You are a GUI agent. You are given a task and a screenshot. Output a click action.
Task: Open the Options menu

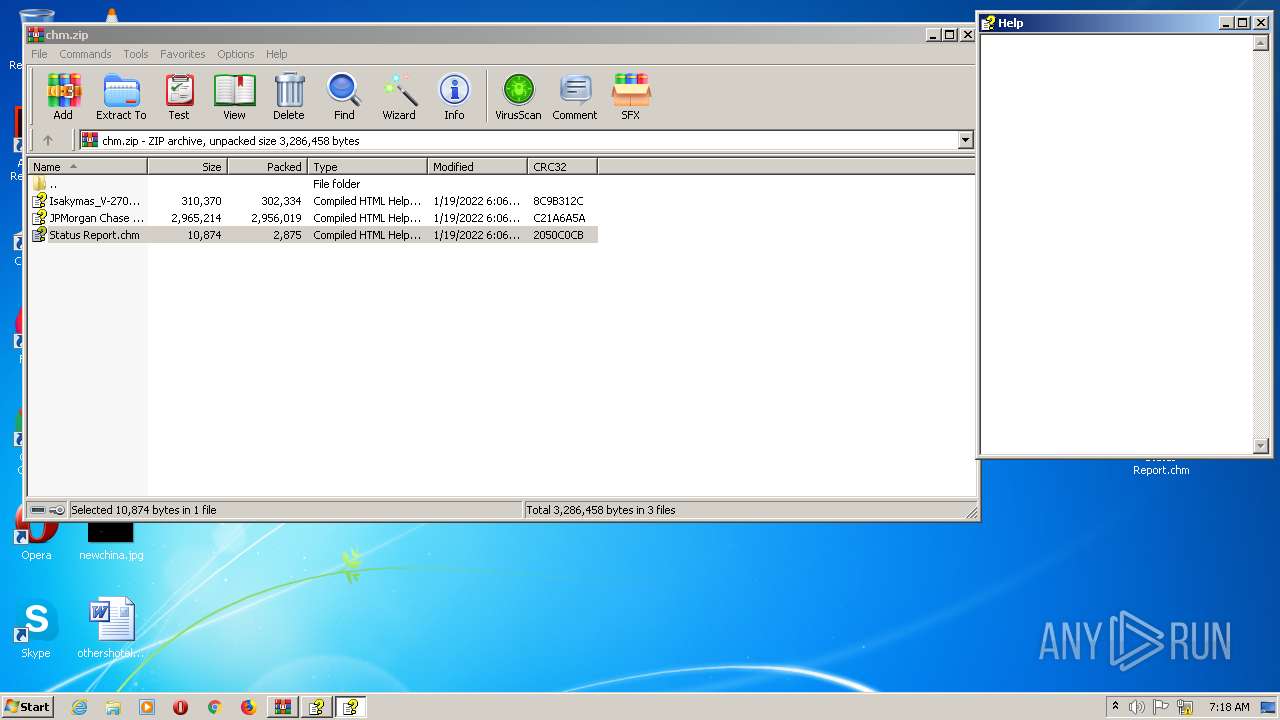236,54
